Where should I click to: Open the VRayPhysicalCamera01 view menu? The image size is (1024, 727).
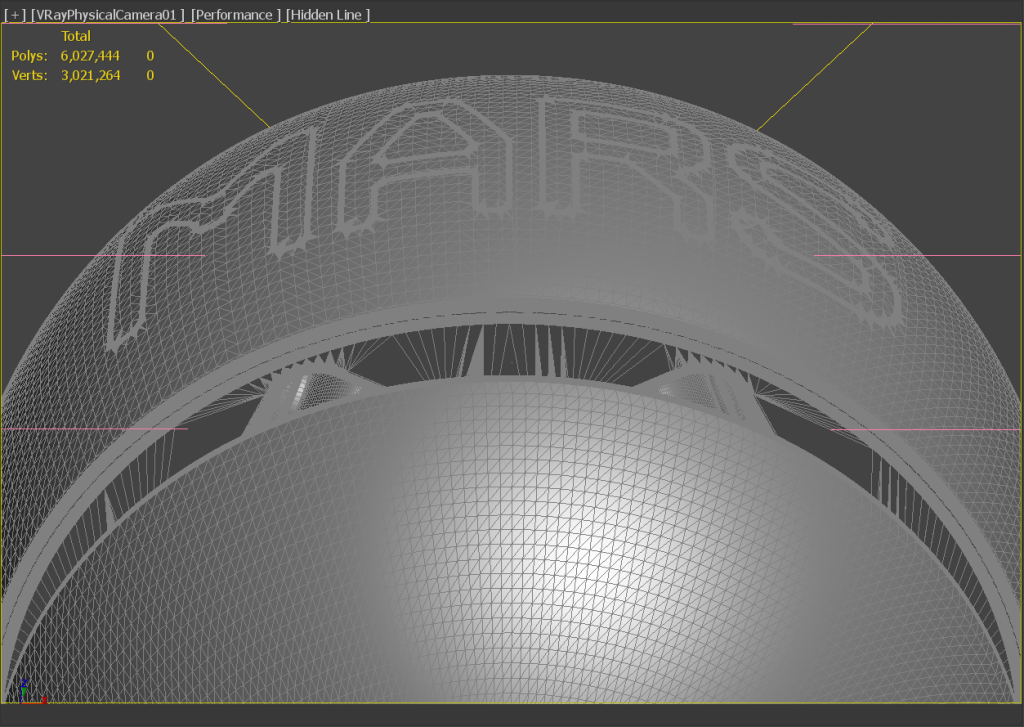pos(108,14)
